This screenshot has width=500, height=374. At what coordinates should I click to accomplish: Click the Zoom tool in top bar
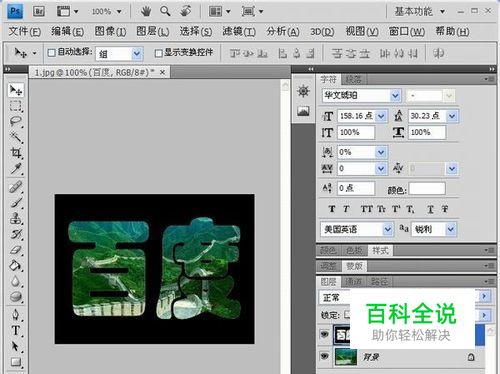pyautogui.click(x=165, y=12)
